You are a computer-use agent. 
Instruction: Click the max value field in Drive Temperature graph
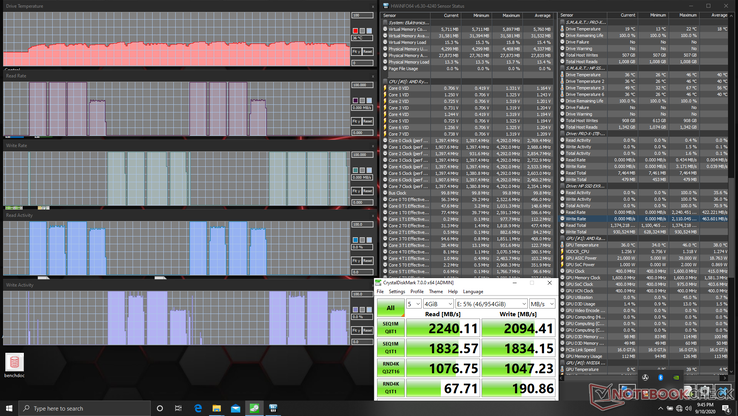[x=362, y=16]
